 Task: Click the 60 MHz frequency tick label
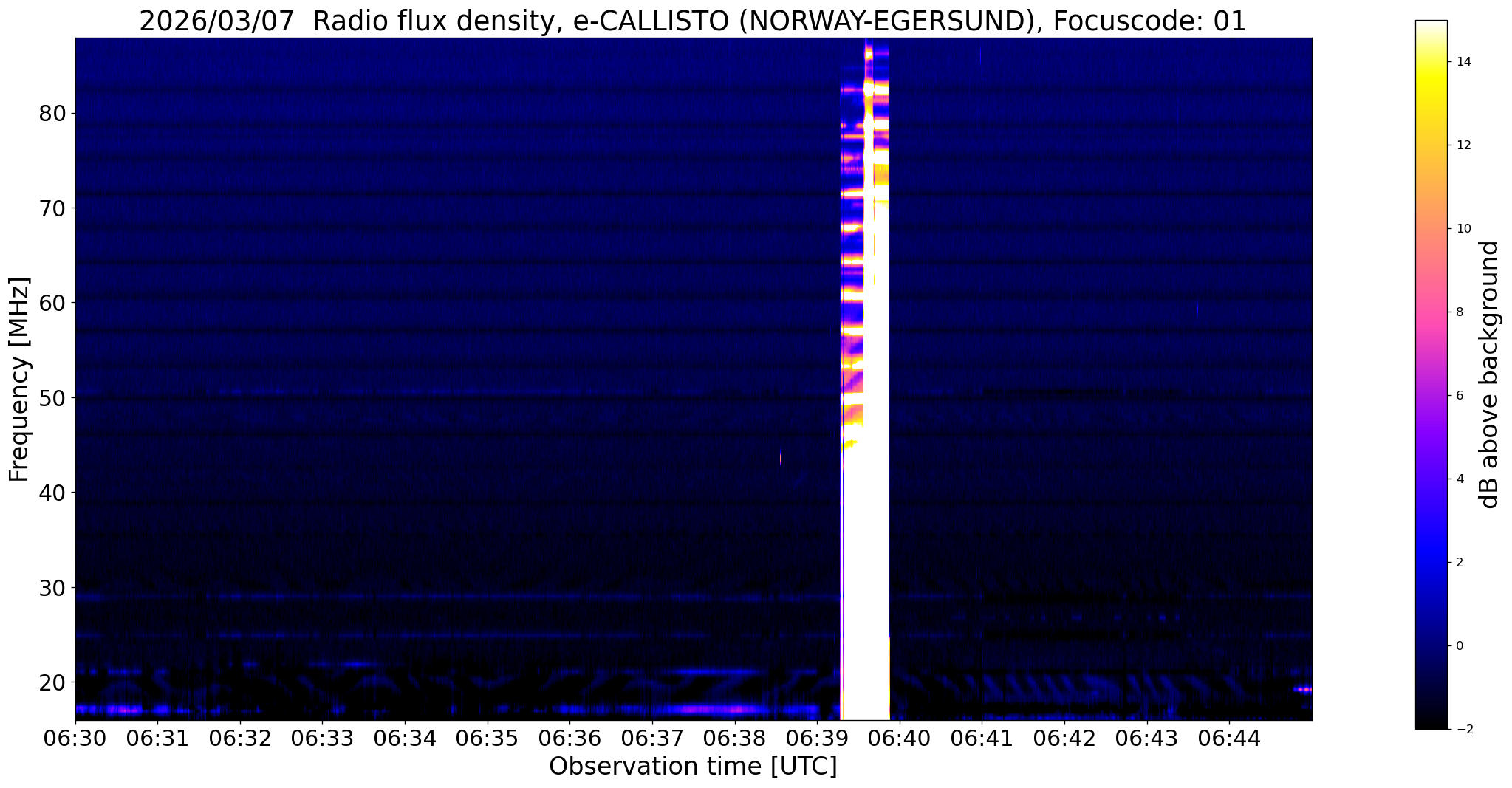coord(52,303)
